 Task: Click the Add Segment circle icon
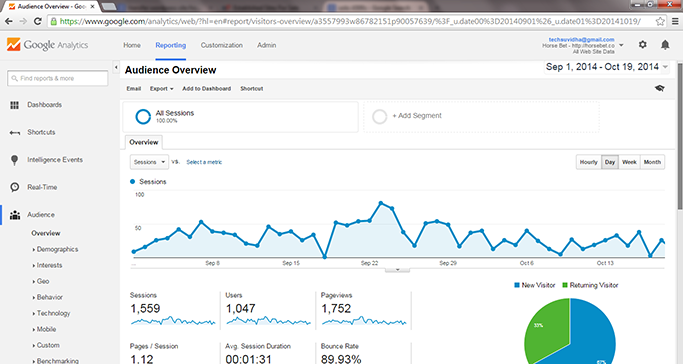point(379,117)
